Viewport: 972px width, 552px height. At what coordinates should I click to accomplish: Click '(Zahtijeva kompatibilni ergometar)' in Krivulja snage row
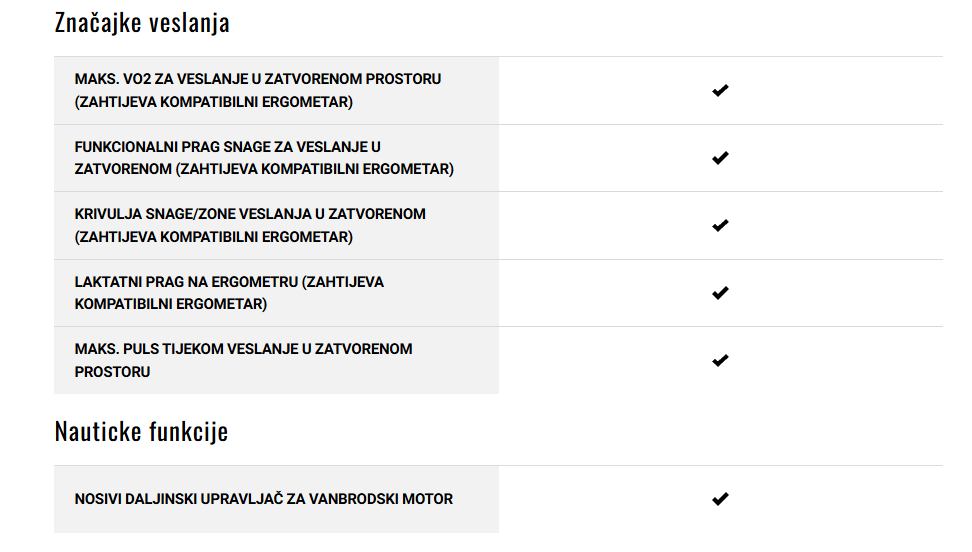(214, 237)
